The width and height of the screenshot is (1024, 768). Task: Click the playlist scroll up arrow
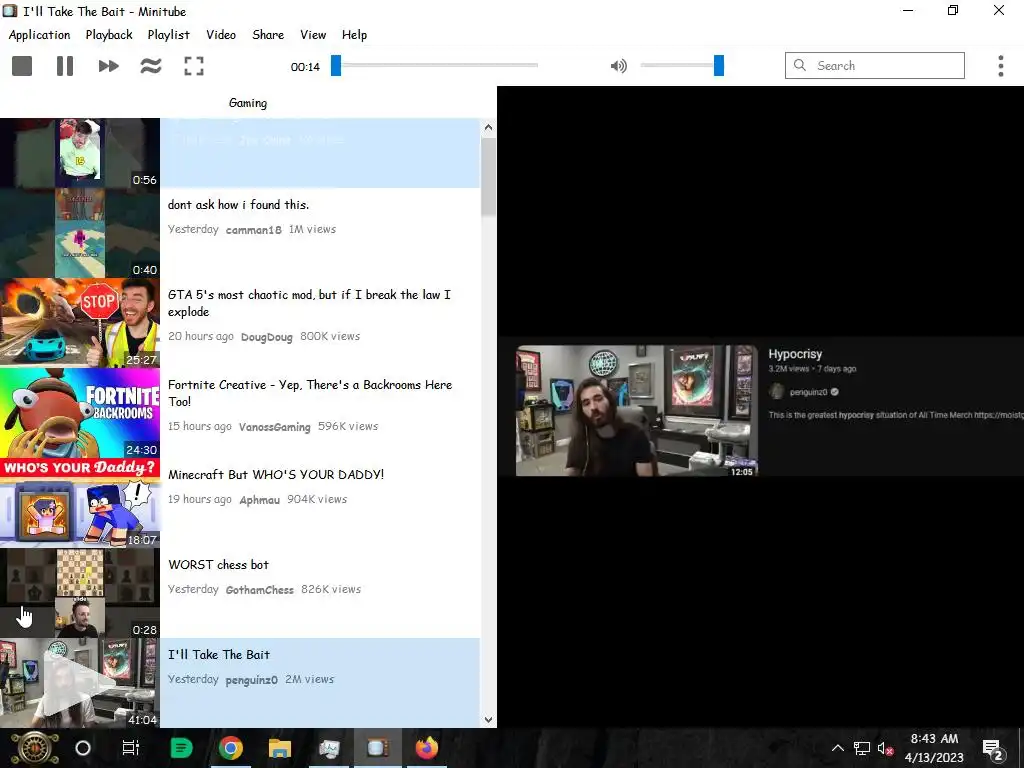pos(488,127)
